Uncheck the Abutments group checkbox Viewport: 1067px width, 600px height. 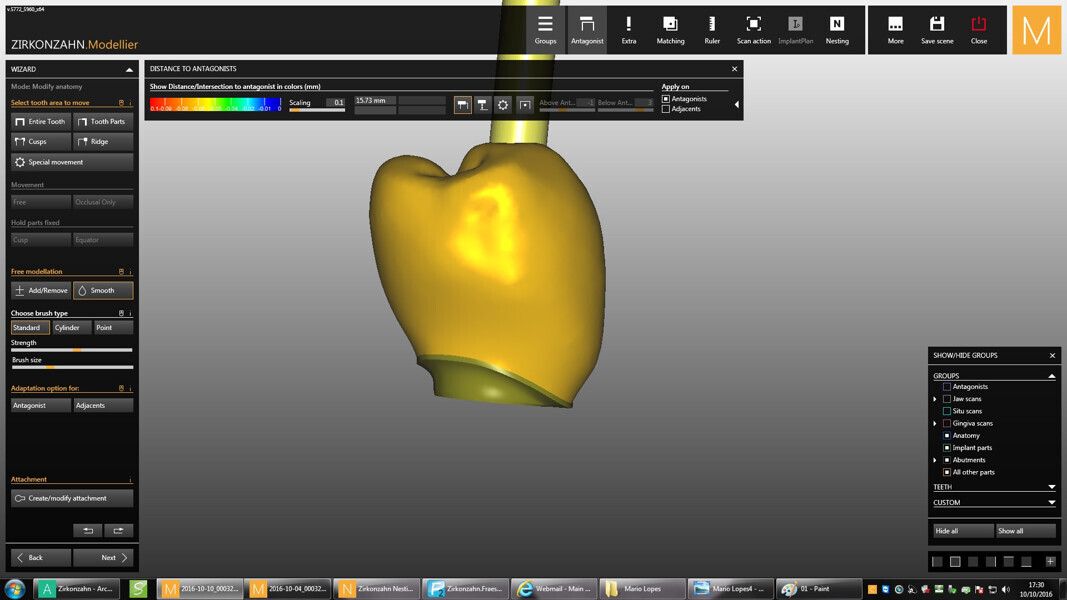coord(947,460)
